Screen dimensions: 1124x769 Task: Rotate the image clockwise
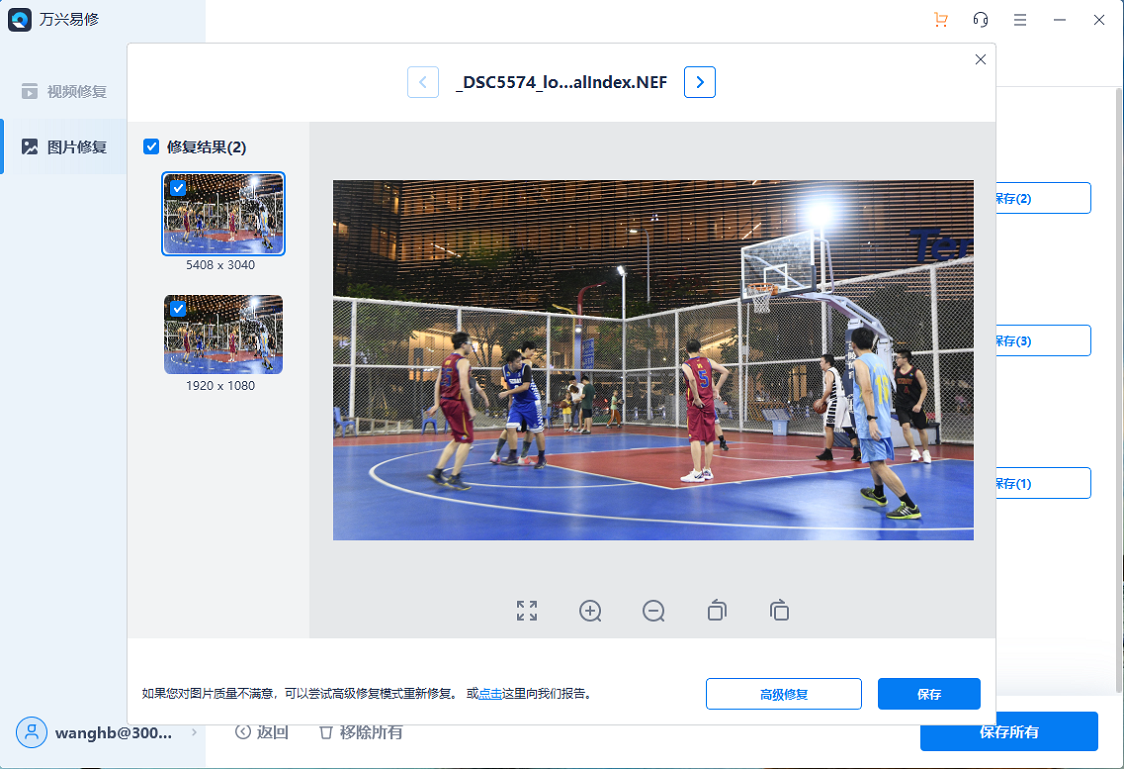(x=780, y=611)
